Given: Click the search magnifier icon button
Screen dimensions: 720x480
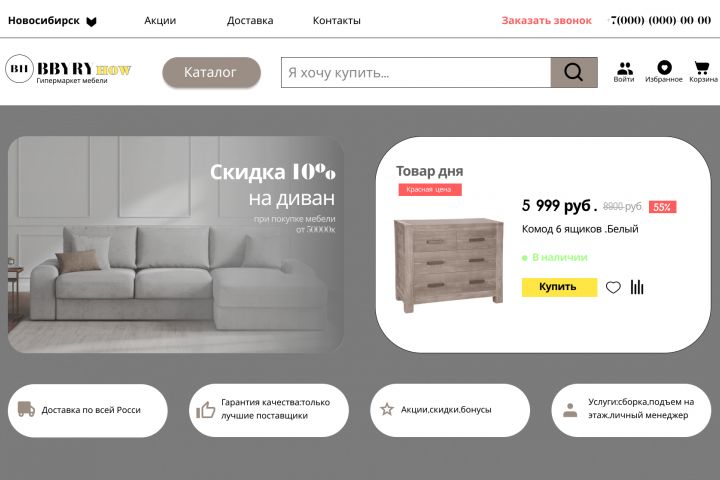Looking at the screenshot, I should pyautogui.click(x=574, y=72).
